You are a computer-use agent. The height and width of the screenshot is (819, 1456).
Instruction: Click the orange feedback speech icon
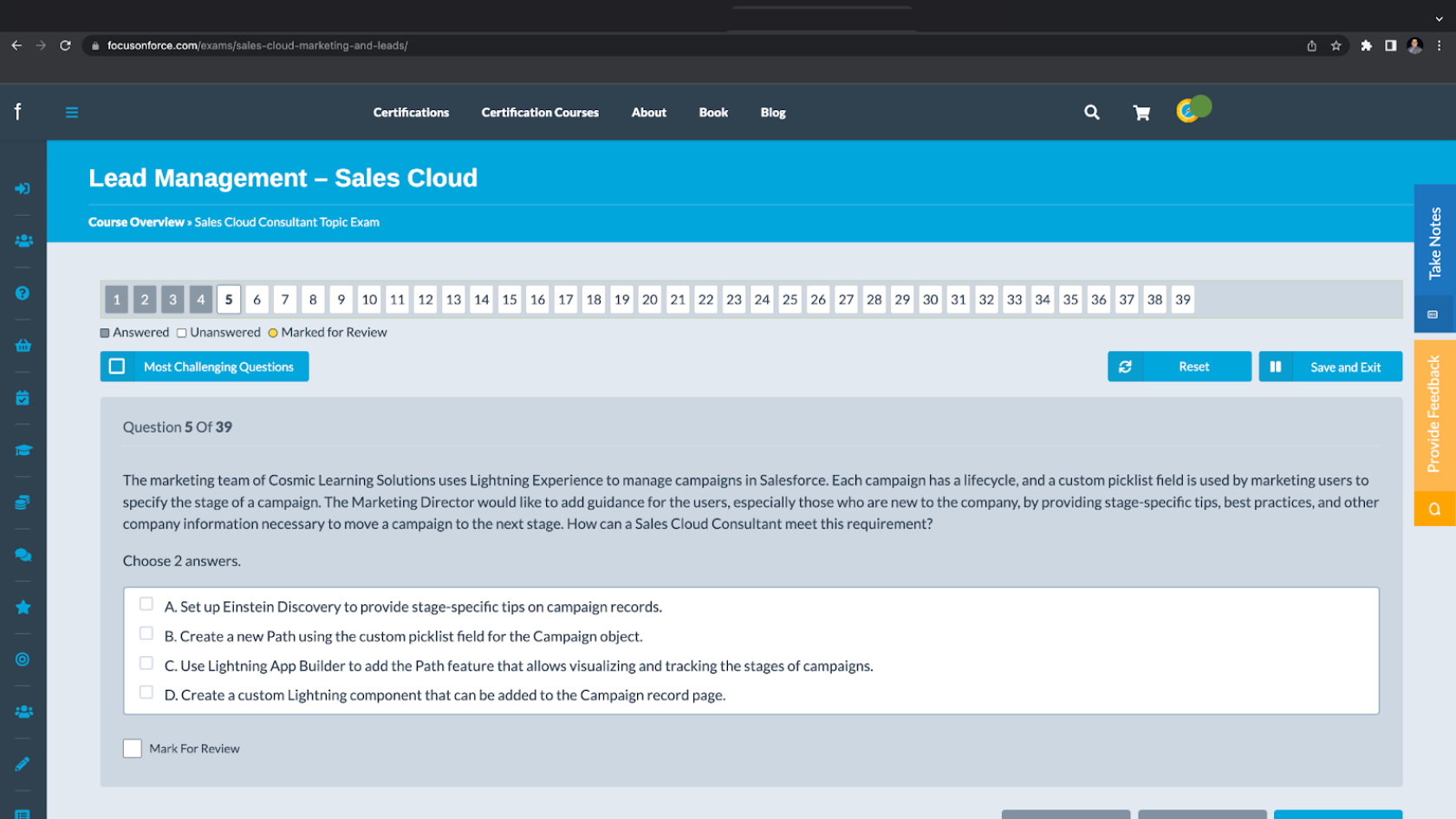pyautogui.click(x=1434, y=509)
